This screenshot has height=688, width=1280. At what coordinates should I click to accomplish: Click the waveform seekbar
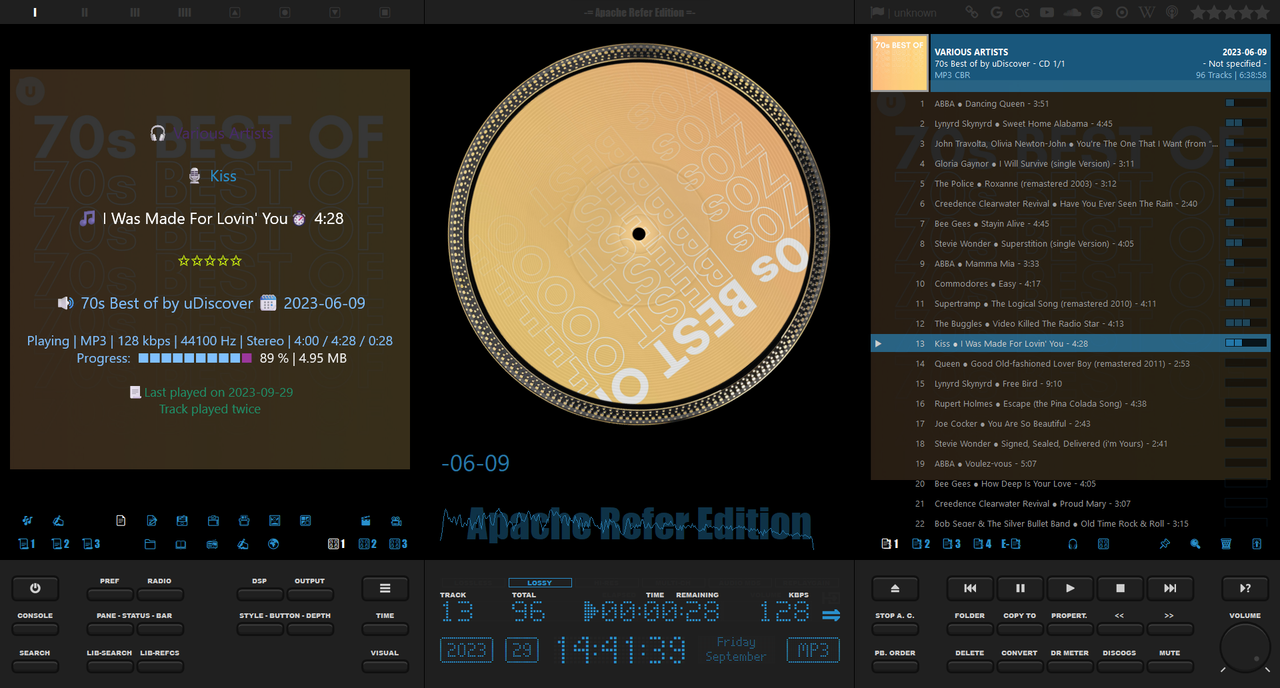(x=627, y=528)
